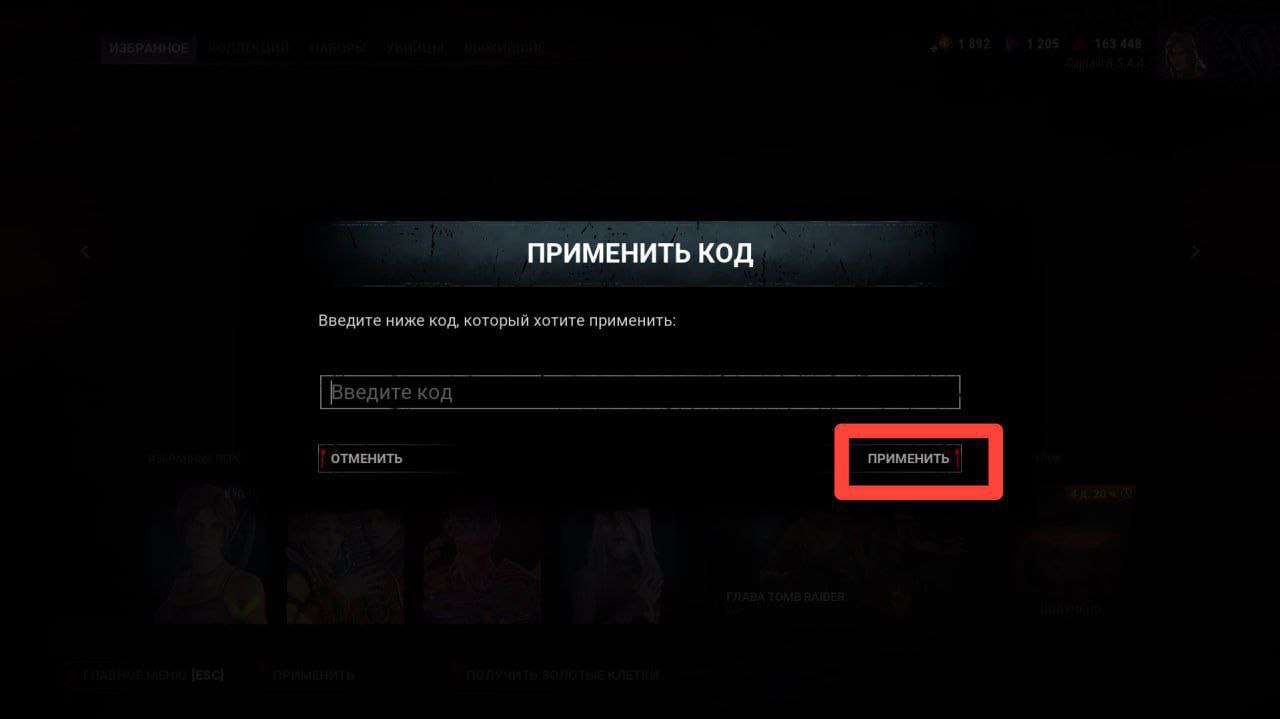
Task: Click the iridescent shards currency icon
Action: click(1011, 44)
